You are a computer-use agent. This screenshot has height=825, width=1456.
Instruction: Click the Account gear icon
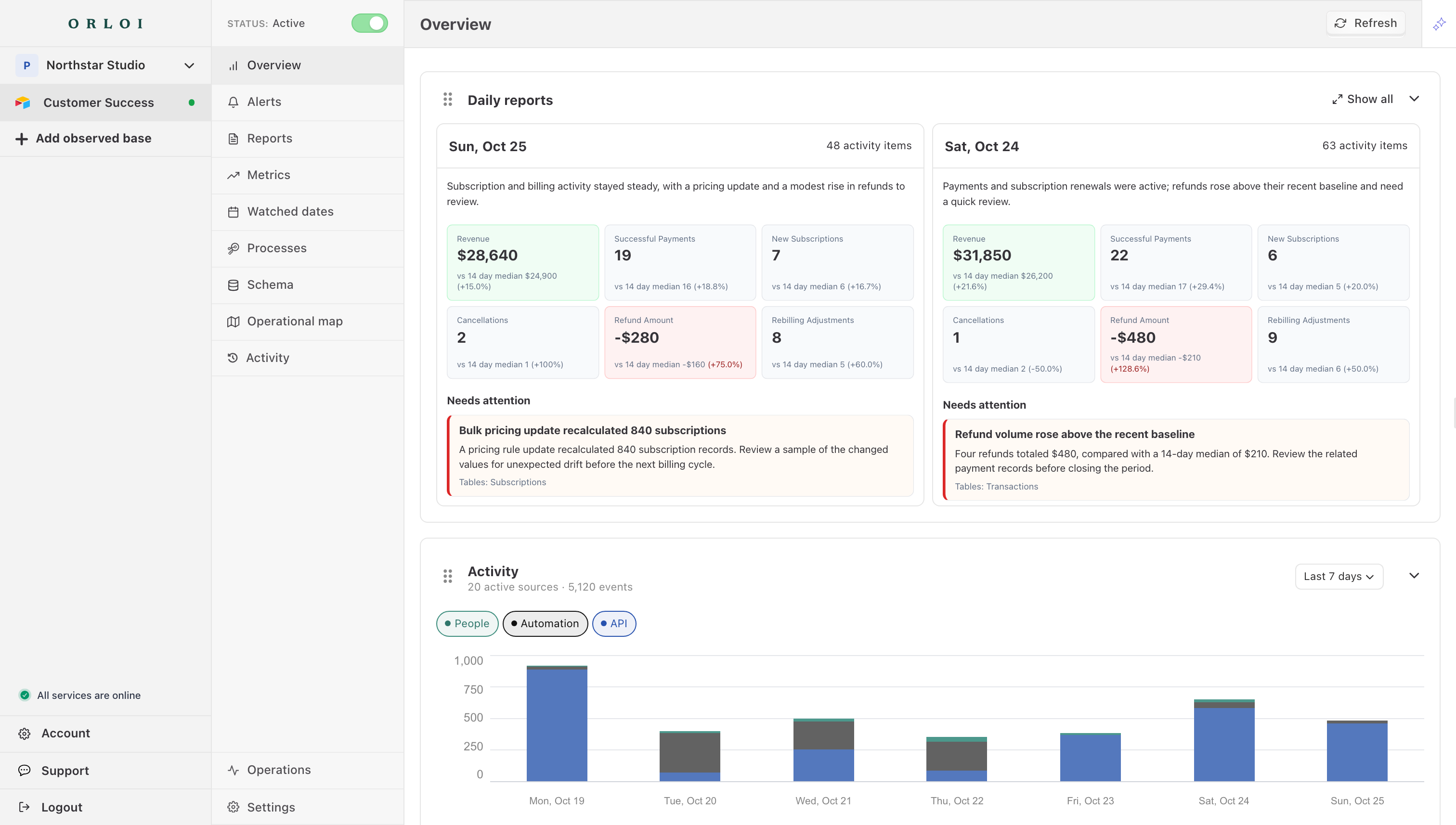tap(25, 734)
